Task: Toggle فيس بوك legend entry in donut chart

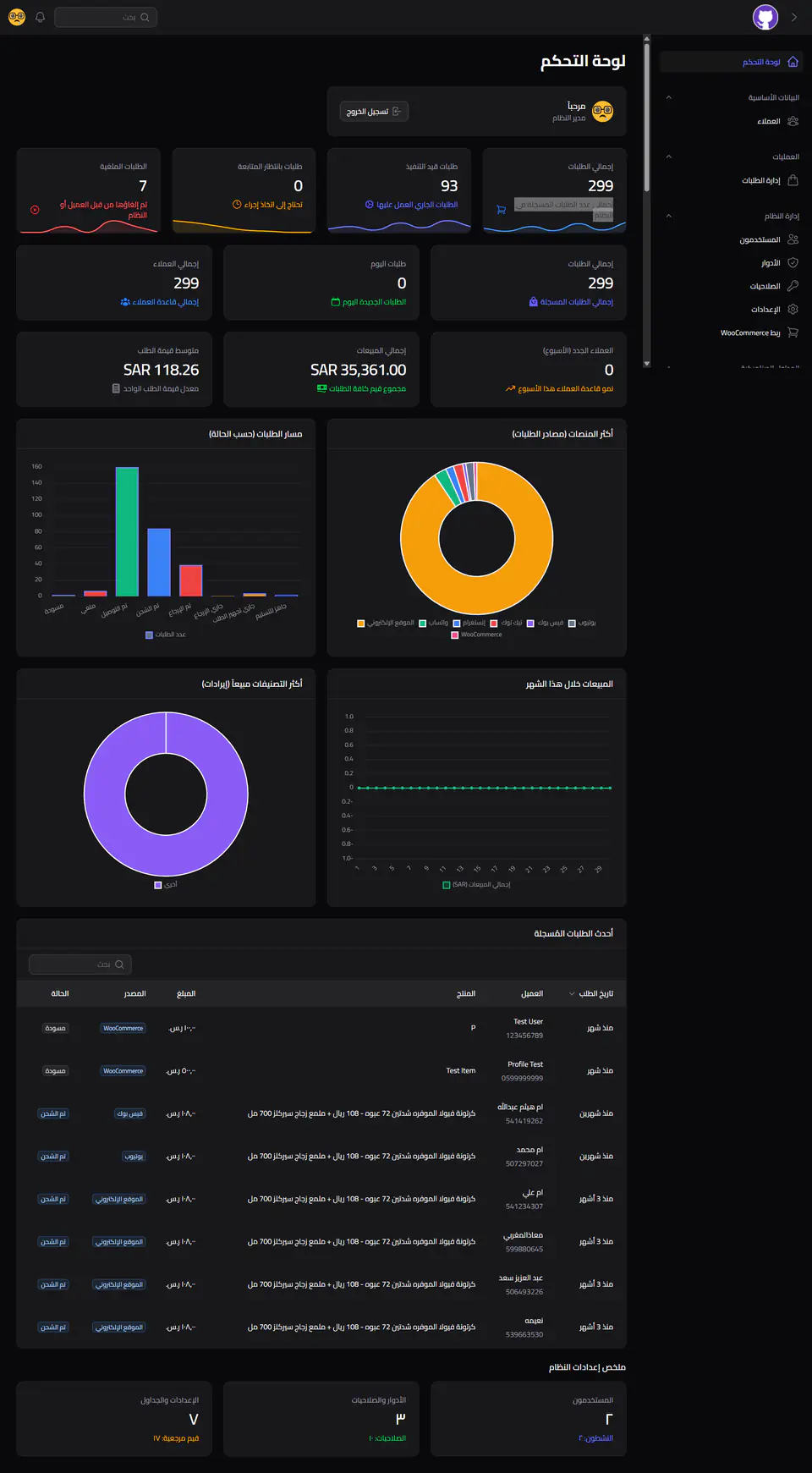Action: click(x=545, y=624)
